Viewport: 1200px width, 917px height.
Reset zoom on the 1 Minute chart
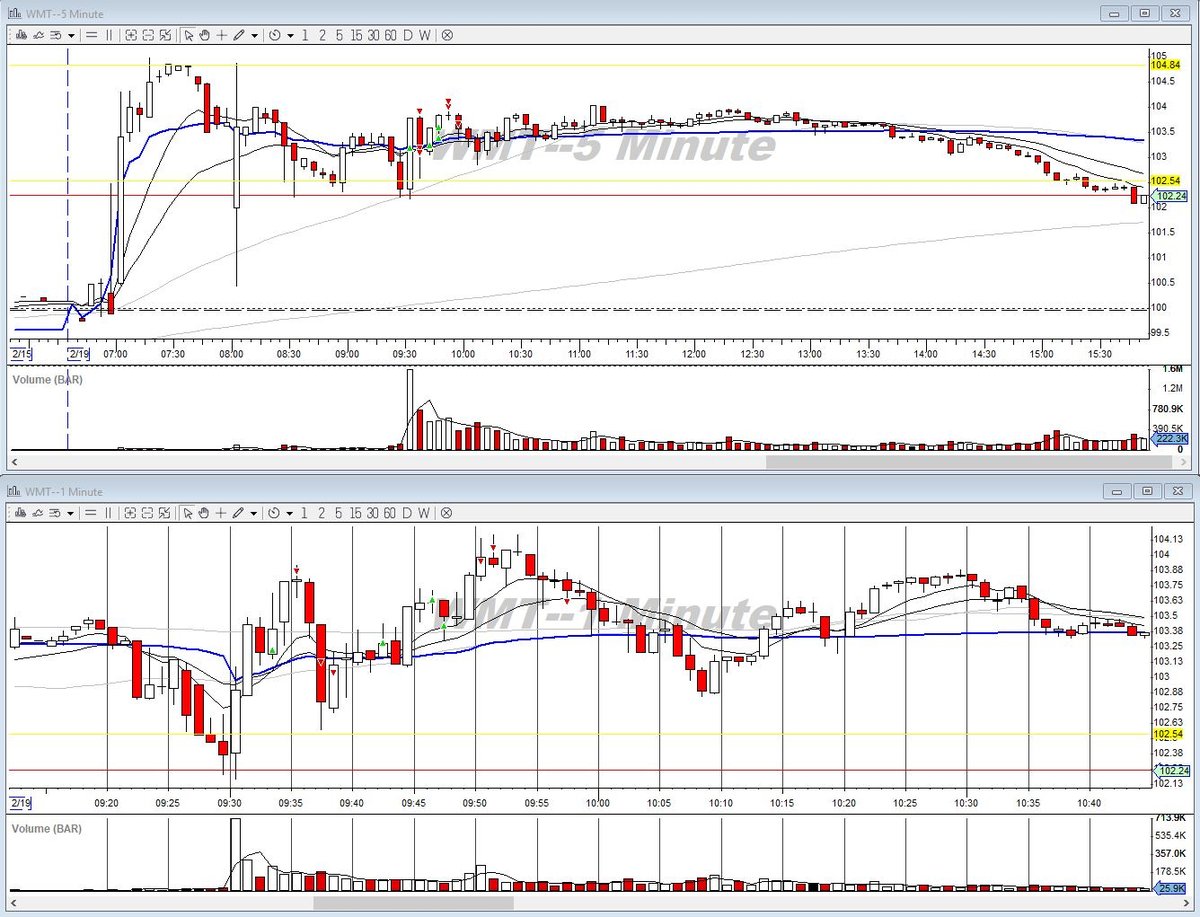165,512
